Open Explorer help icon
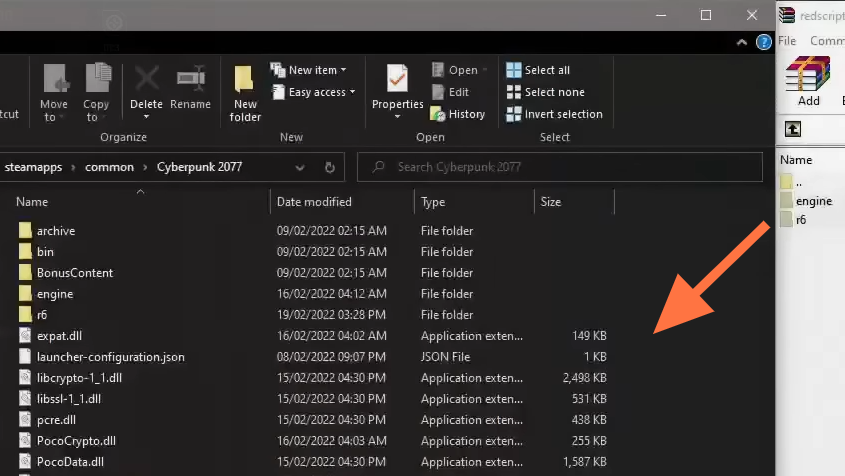This screenshot has width=845, height=476. (x=764, y=42)
